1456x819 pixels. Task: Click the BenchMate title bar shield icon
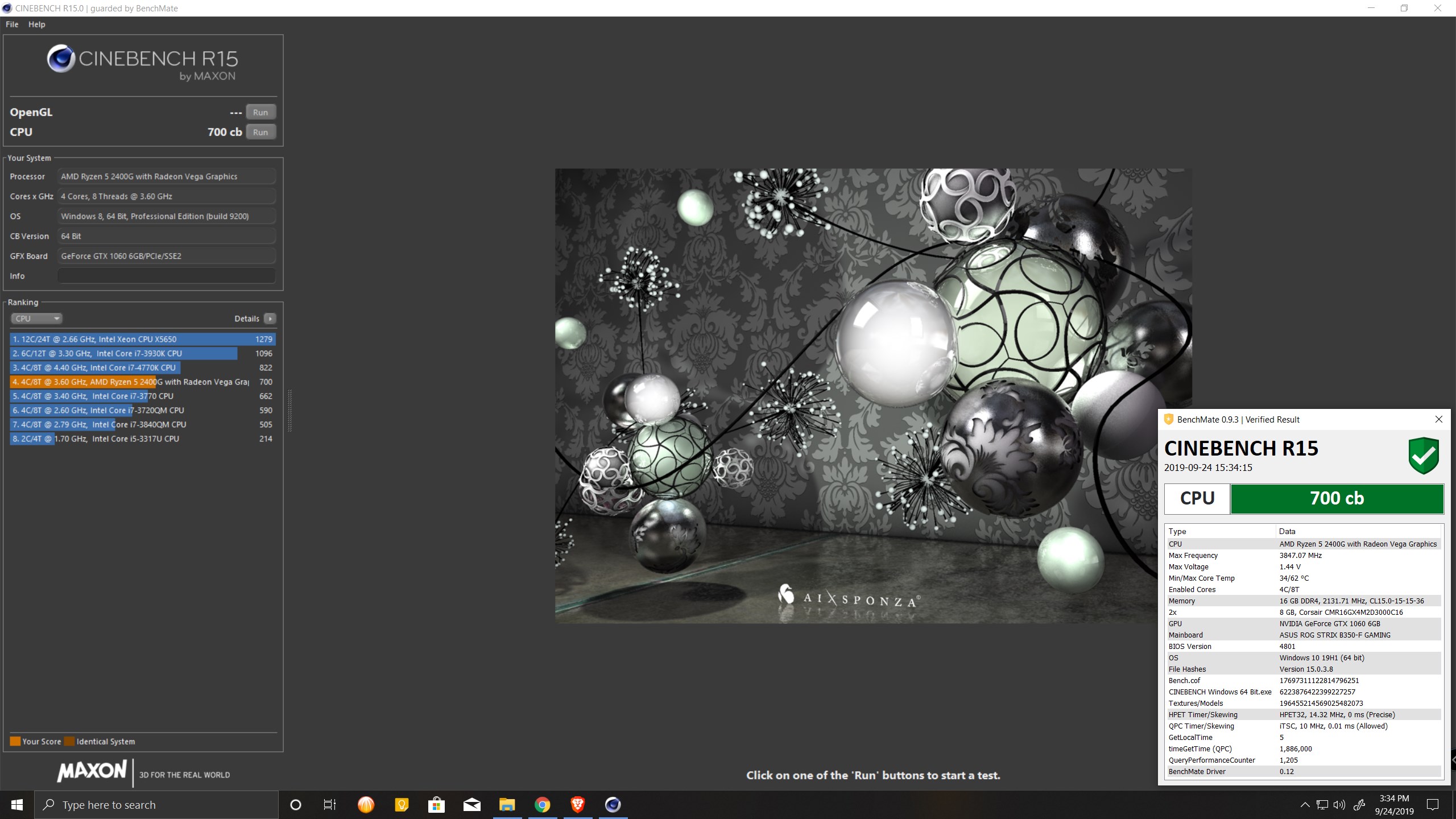tap(1168, 419)
